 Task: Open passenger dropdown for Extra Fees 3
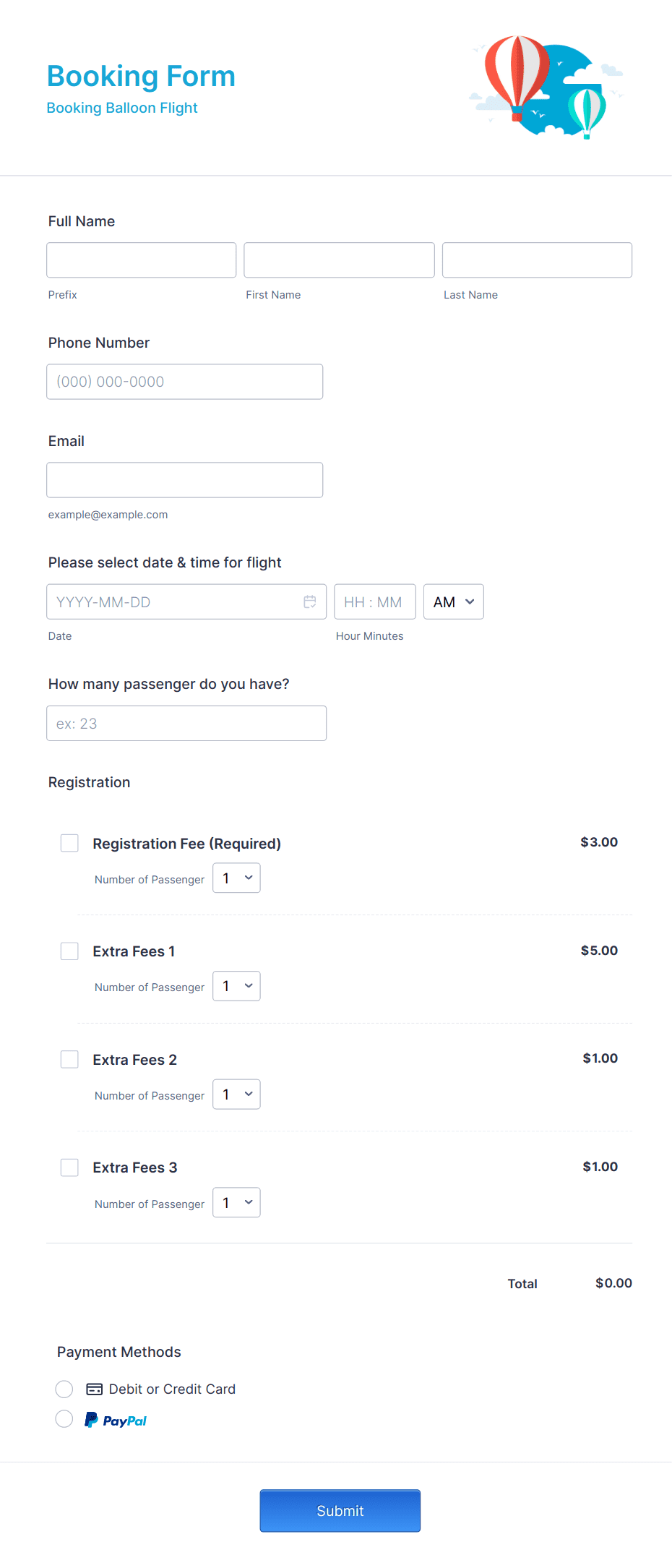coord(236,1202)
